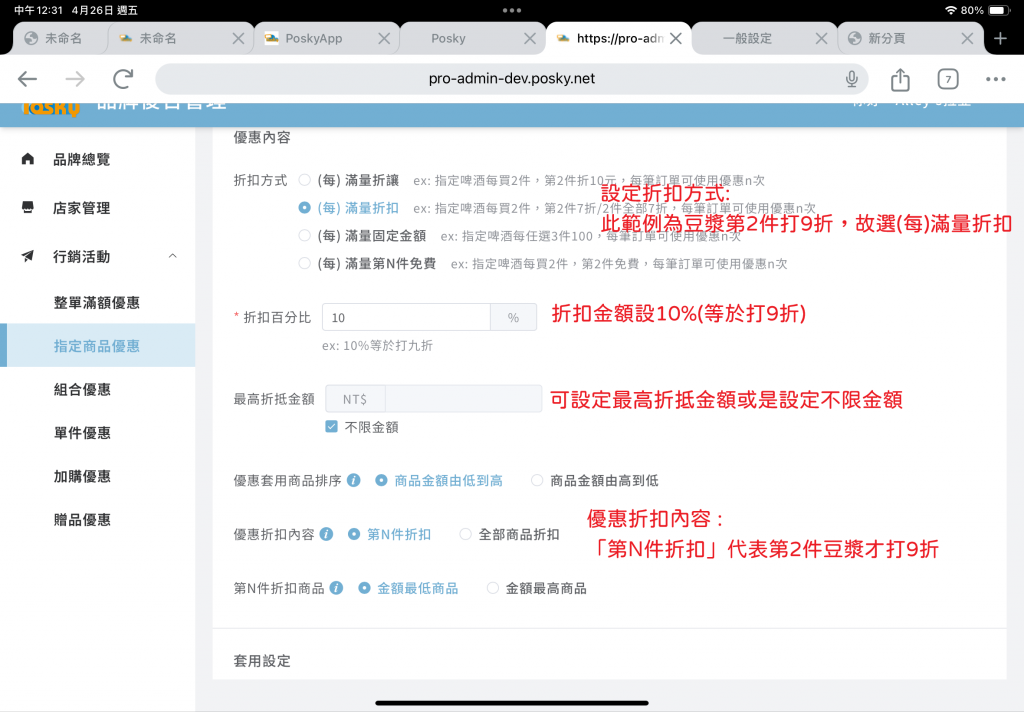Click the address bar pro-admin-dev.posky.net
1024x712 pixels.
pos(511,79)
